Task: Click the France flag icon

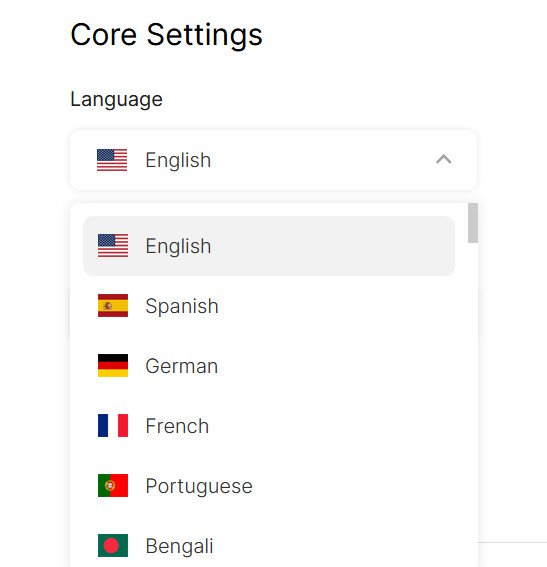Action: click(113, 426)
